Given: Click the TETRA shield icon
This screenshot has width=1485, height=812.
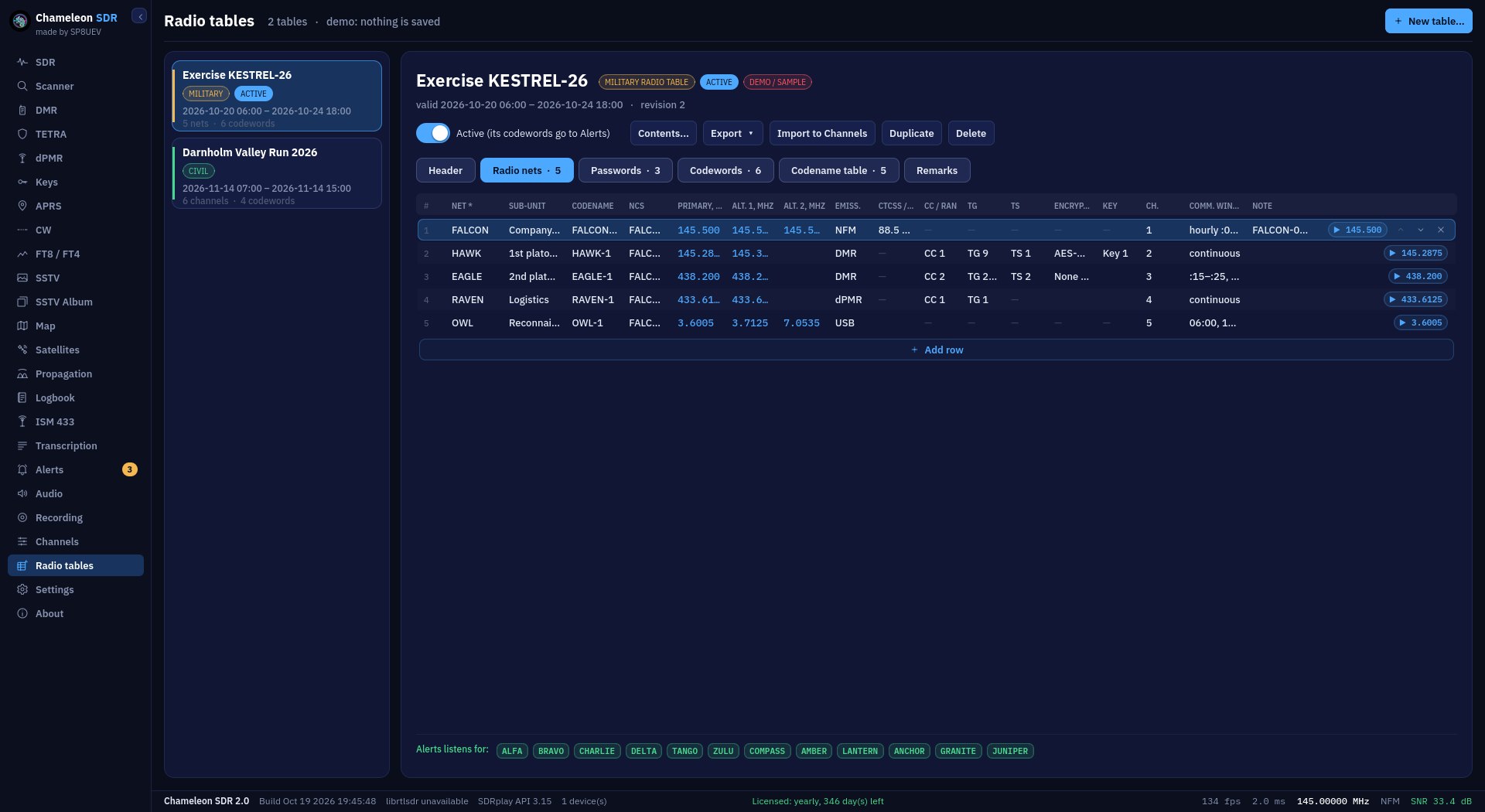Looking at the screenshot, I should point(22,134).
